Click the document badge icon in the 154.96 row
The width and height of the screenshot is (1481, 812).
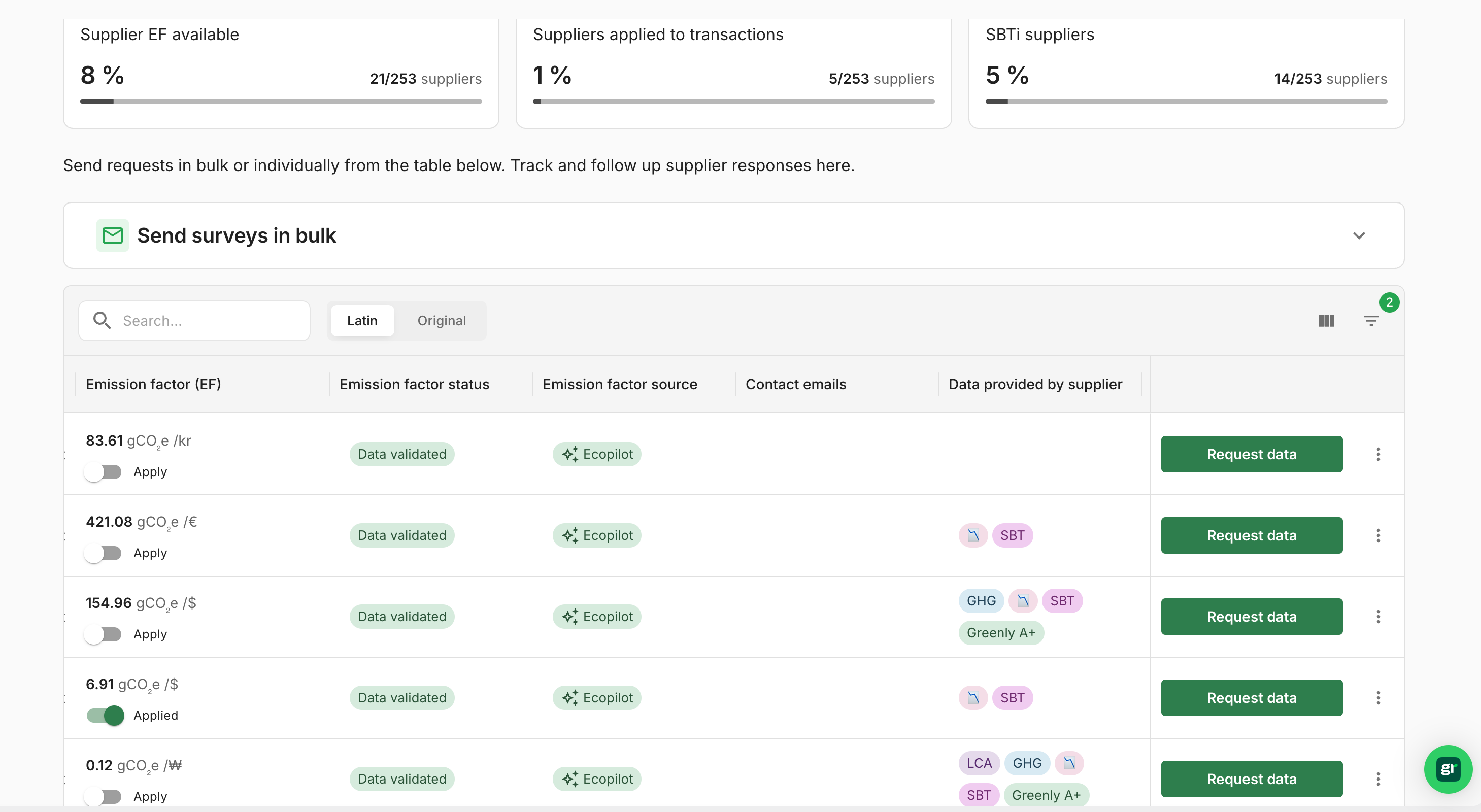point(1023,601)
